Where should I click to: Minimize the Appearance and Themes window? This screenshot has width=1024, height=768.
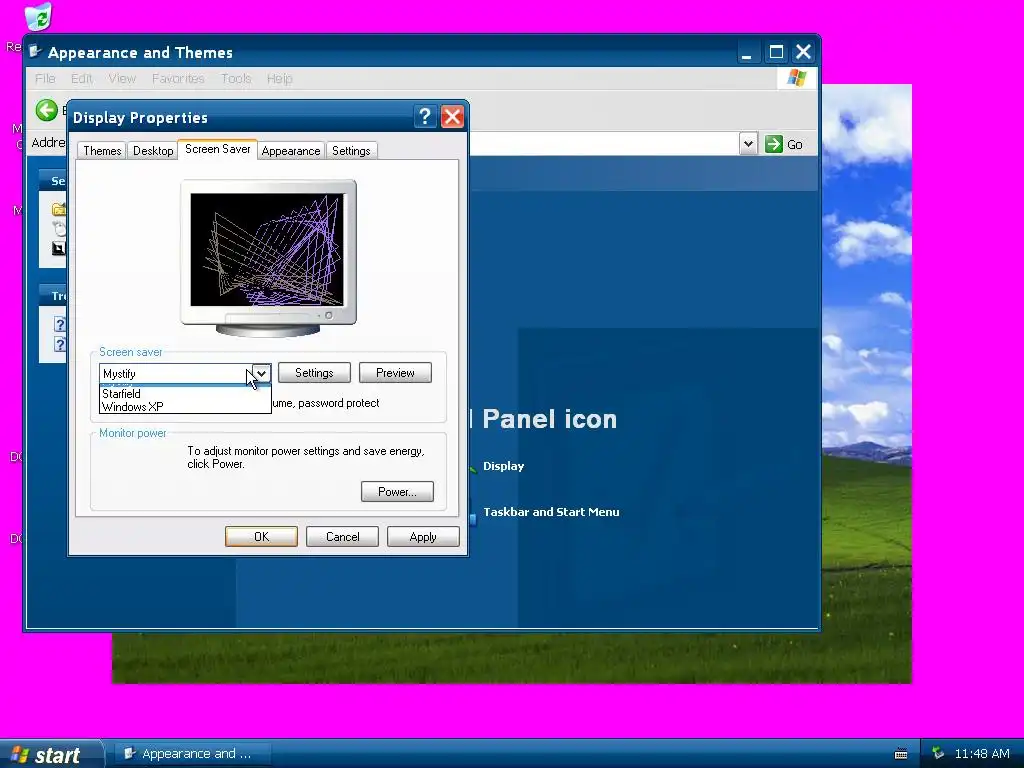(746, 52)
